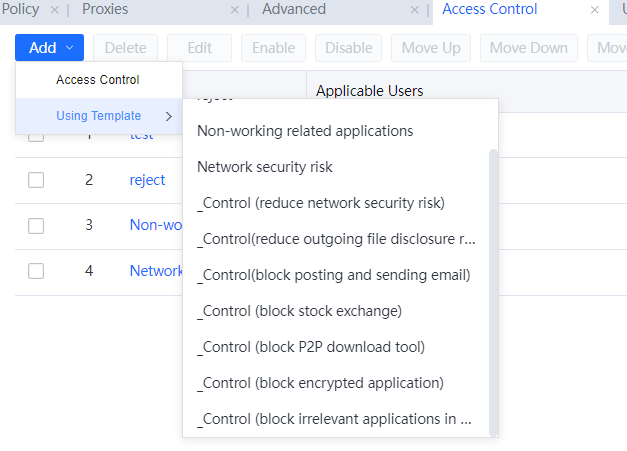Close the Access Control tab
The image size is (627, 451).
[x=595, y=10]
